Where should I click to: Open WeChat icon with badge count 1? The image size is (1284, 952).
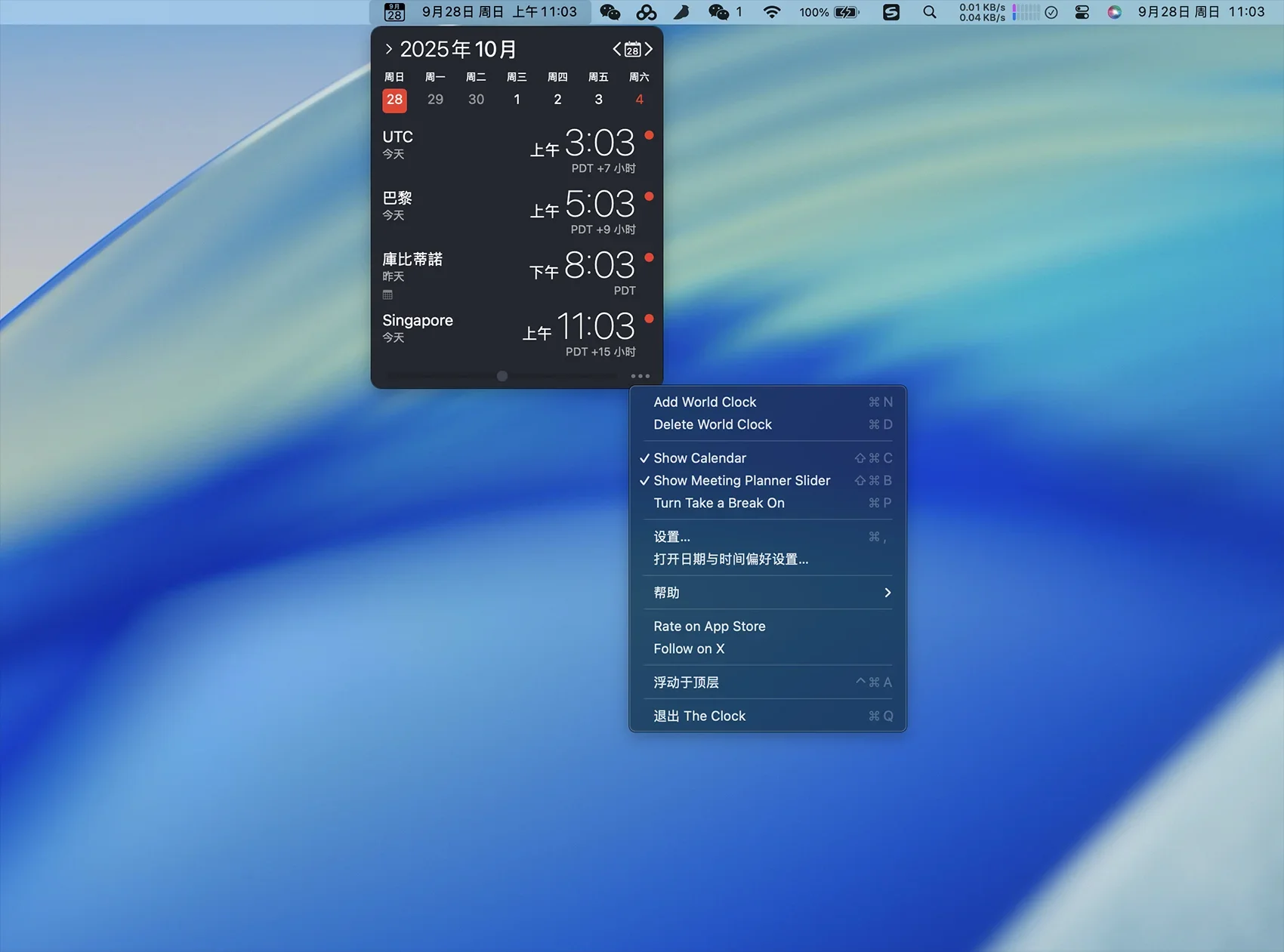coord(725,12)
